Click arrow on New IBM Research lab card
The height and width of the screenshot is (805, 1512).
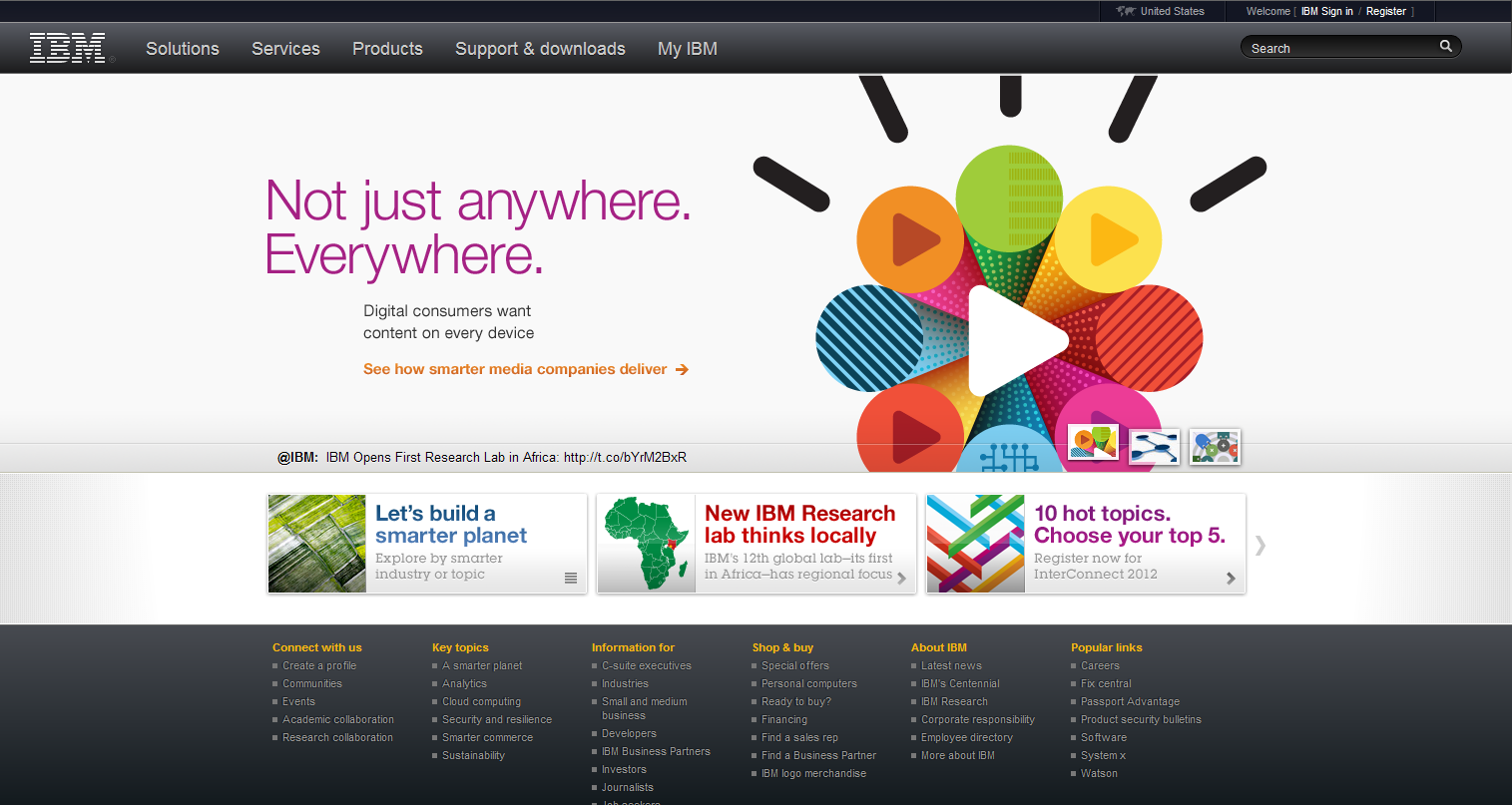click(x=901, y=578)
